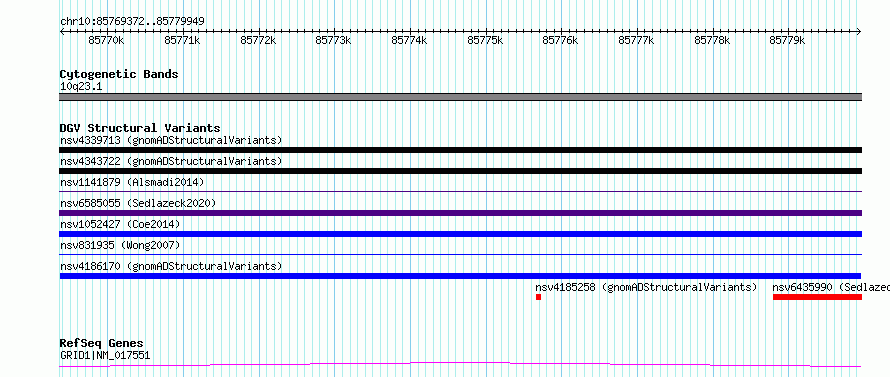The width and height of the screenshot is (890, 377).
Task: Select the blue nsv1052427 variant bar
Action: (460, 234)
